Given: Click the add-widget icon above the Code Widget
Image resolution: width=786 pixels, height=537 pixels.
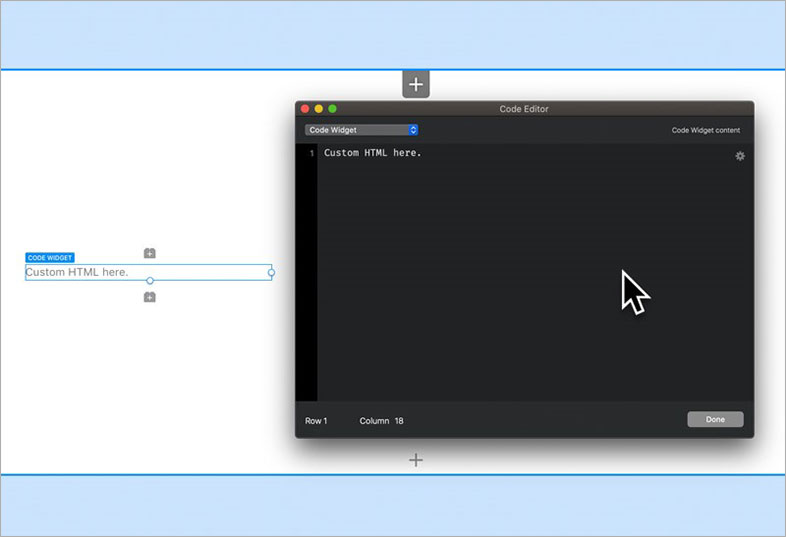Looking at the screenshot, I should point(149,253).
